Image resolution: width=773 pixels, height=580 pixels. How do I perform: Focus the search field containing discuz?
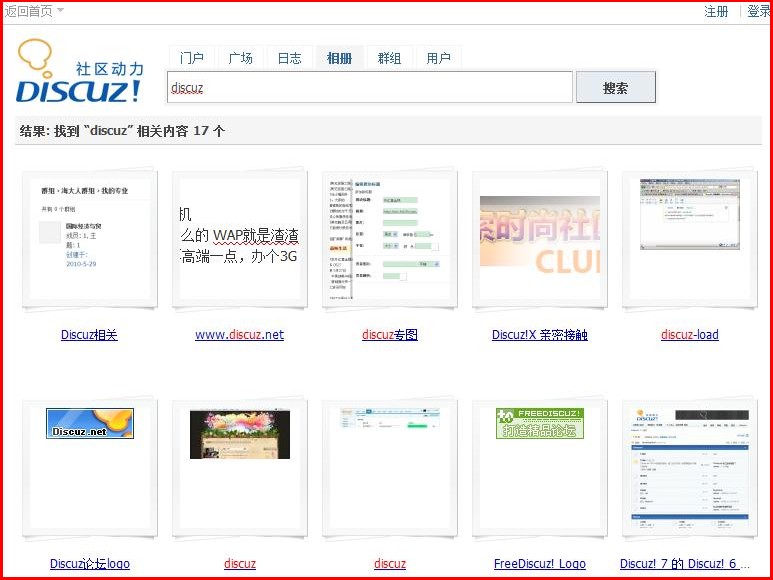tap(370, 87)
